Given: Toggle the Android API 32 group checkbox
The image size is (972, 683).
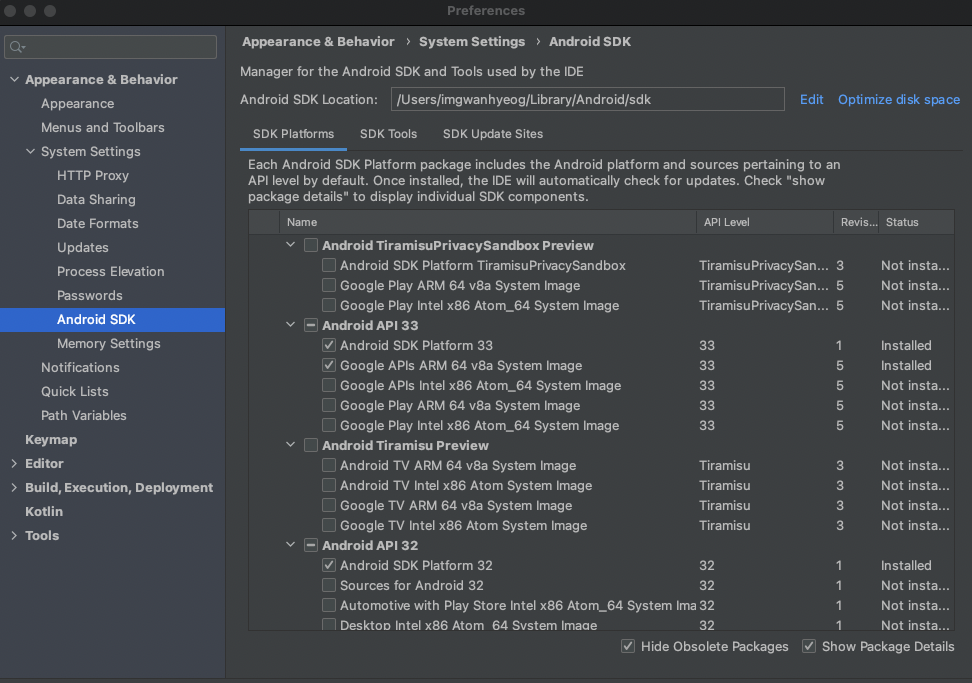Looking at the screenshot, I should [311, 545].
